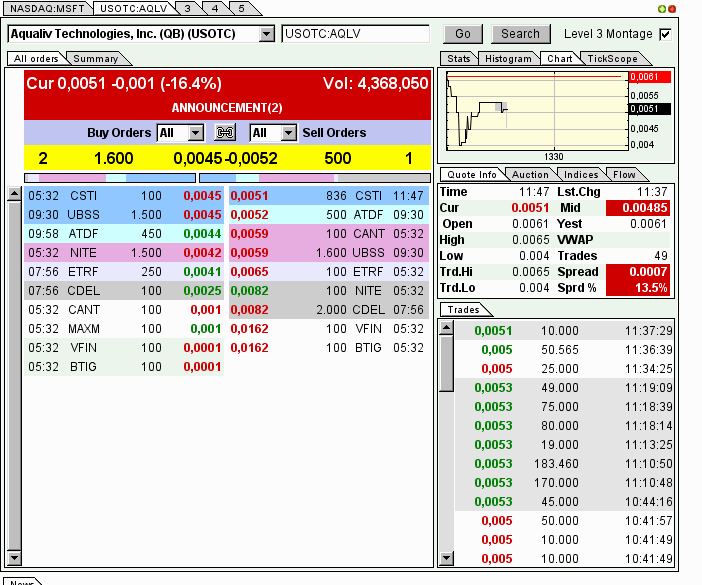The image size is (702, 585).
Task: Toggle the Level 3 Montage checkbox
Action: pyautogui.click(x=665, y=34)
